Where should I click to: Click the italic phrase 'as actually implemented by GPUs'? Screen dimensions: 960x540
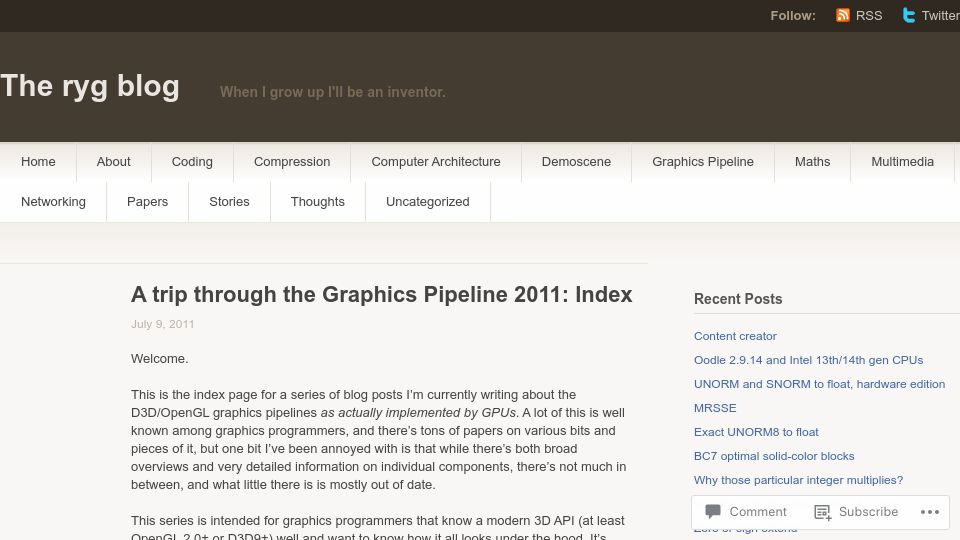click(x=419, y=413)
